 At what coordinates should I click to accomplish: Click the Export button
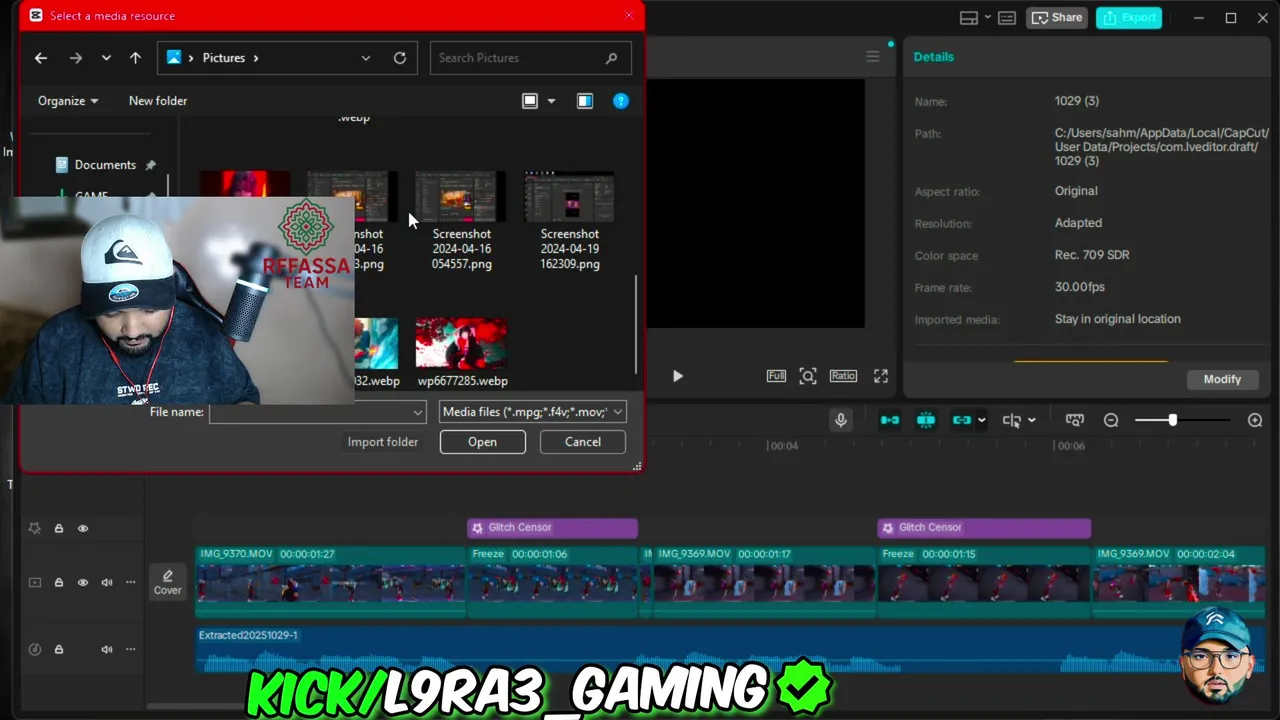pos(1129,18)
